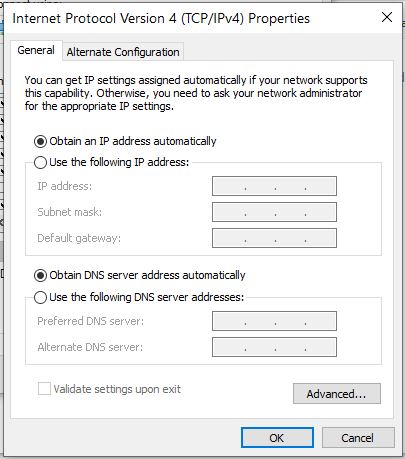Click into the IP address field
405x459 pixels.
274,186
